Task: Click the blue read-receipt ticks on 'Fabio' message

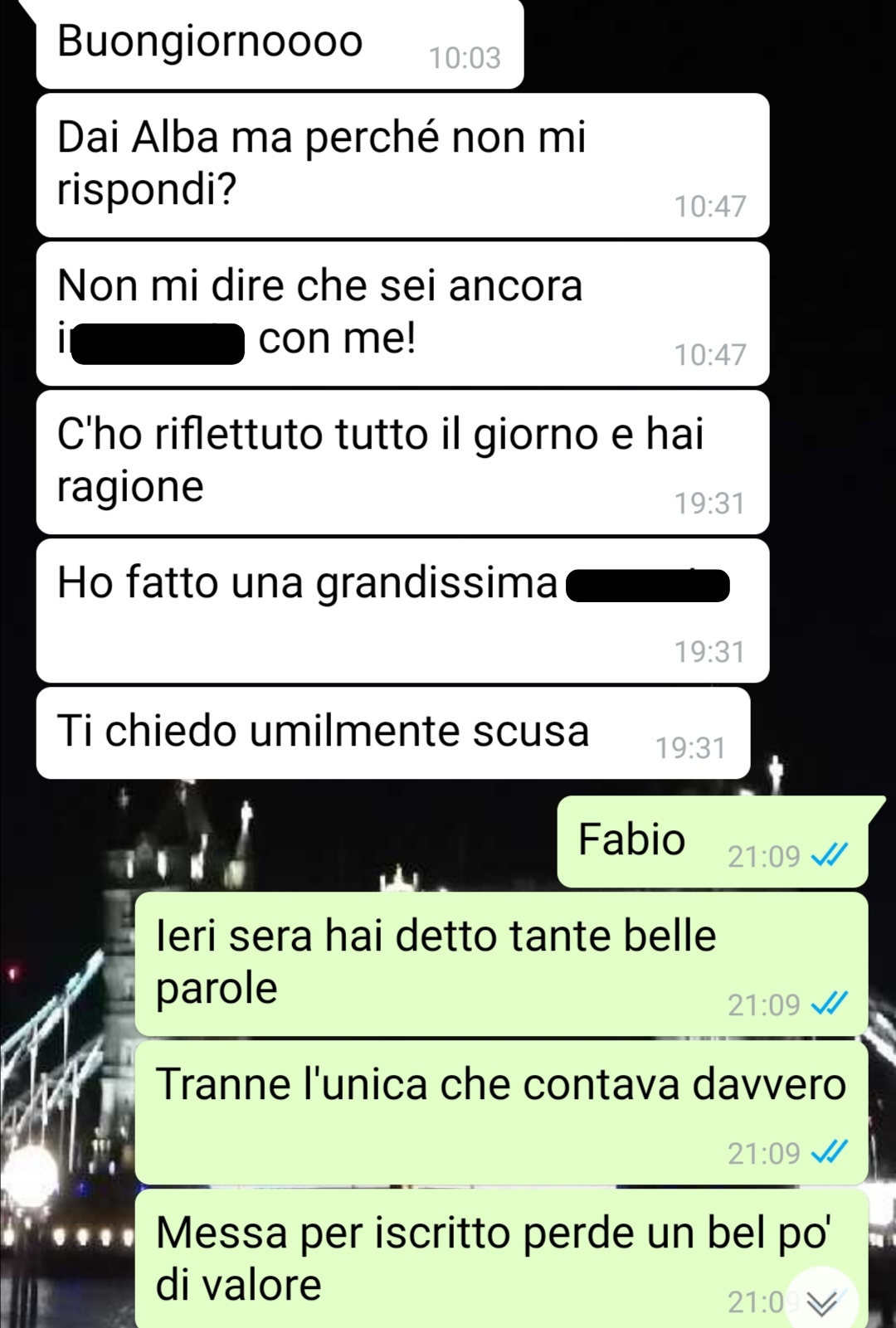Action: coord(829,855)
